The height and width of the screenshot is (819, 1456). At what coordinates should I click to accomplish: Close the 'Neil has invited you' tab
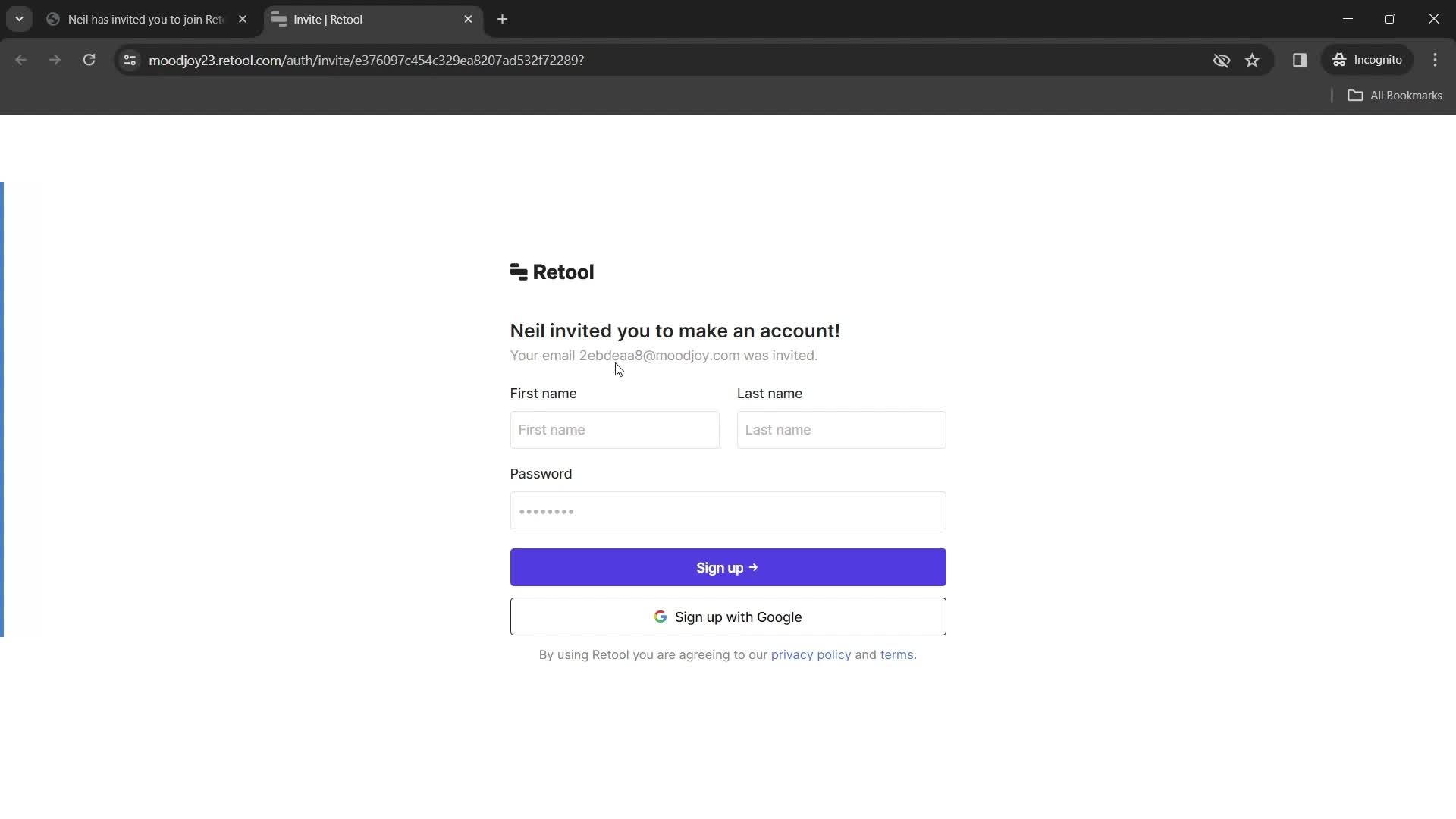243,19
